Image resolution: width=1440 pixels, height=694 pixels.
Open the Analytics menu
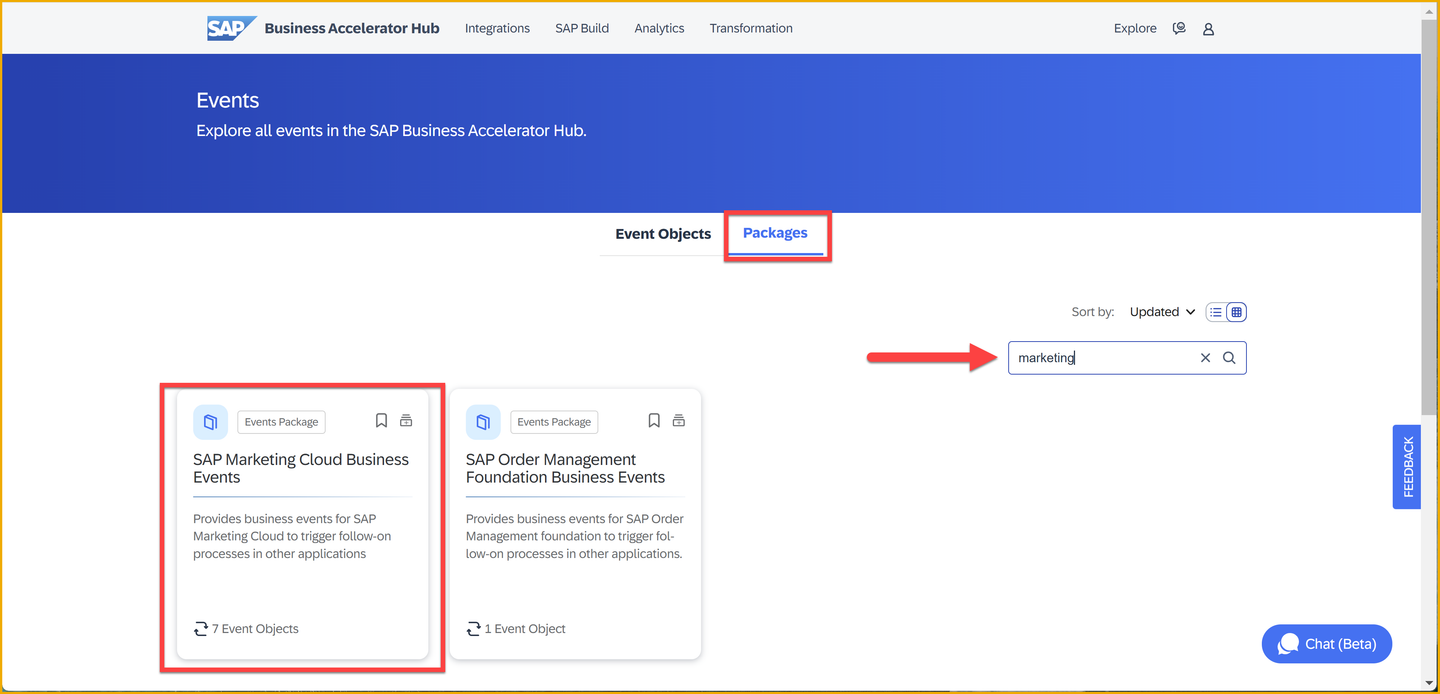659,28
